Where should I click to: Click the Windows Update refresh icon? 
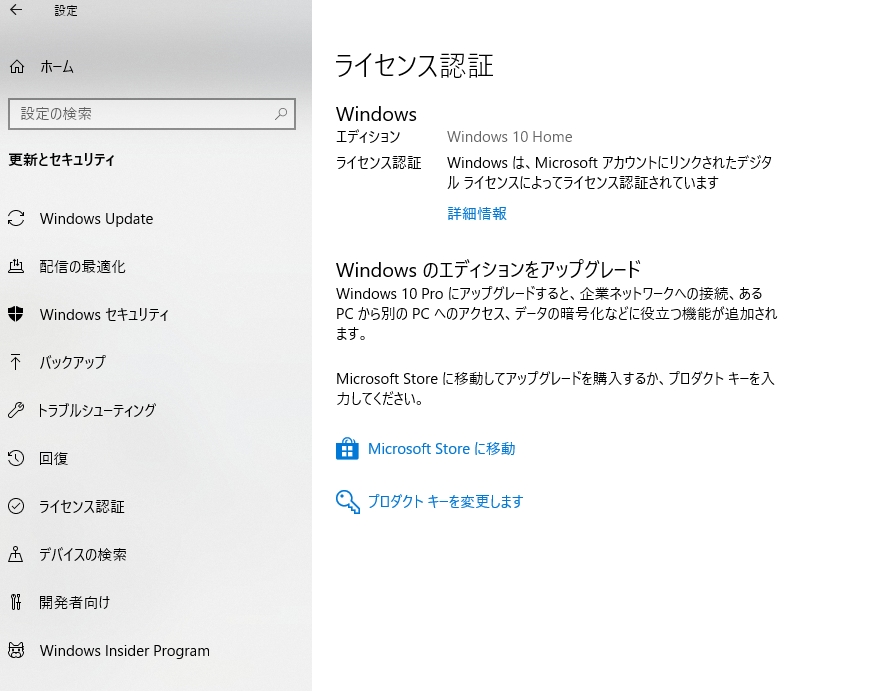[16, 219]
